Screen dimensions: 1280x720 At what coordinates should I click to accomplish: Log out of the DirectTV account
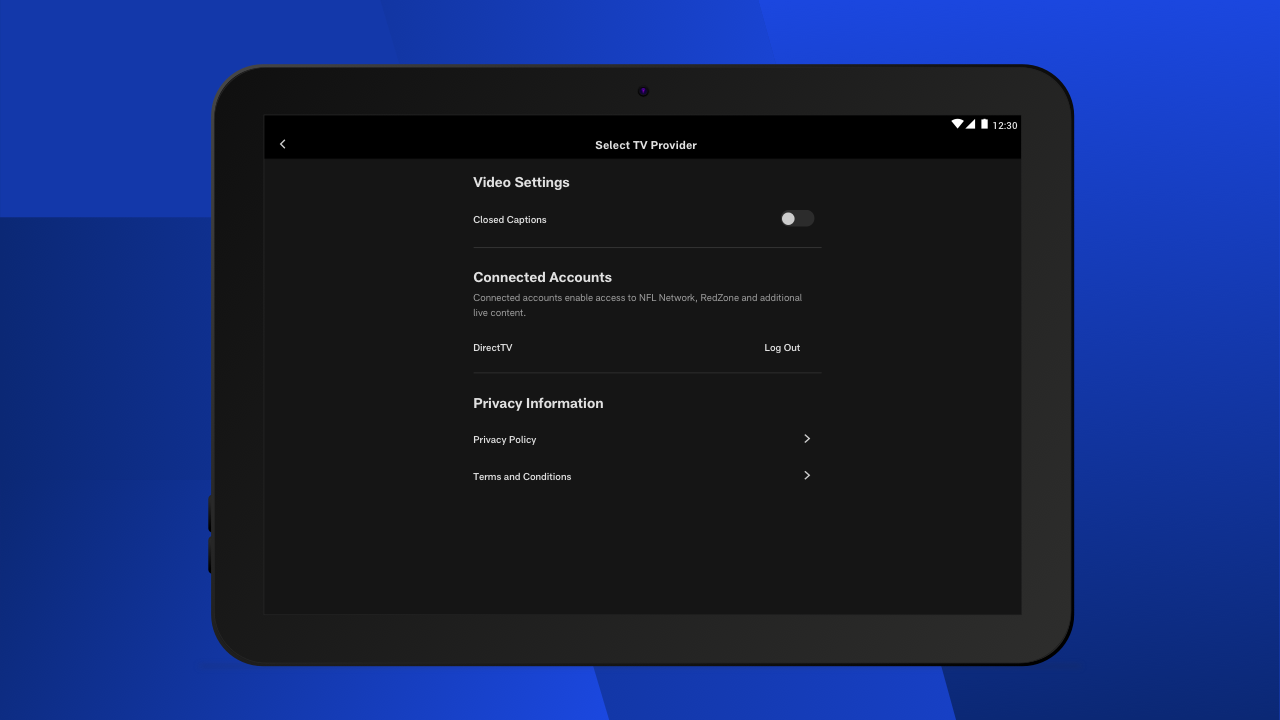(x=782, y=348)
